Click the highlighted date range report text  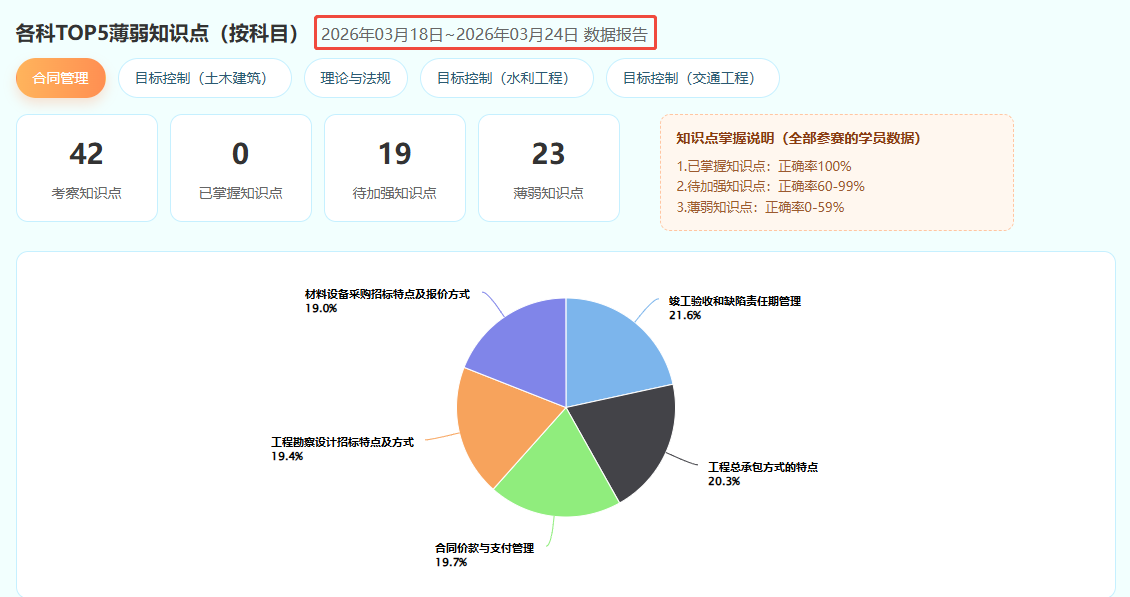[484, 33]
